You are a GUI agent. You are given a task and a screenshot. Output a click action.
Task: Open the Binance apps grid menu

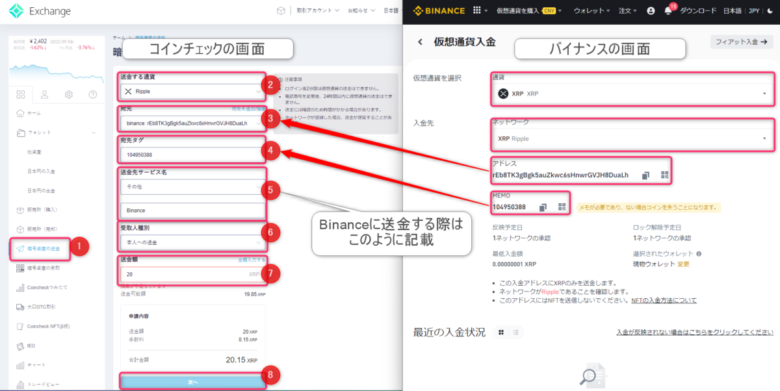477,10
